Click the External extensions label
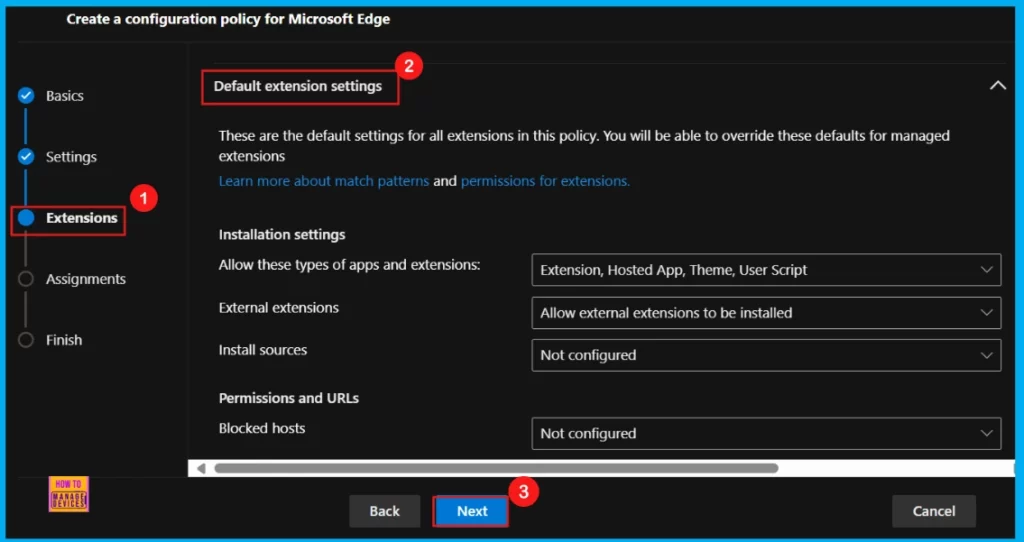1024x542 pixels. click(279, 308)
